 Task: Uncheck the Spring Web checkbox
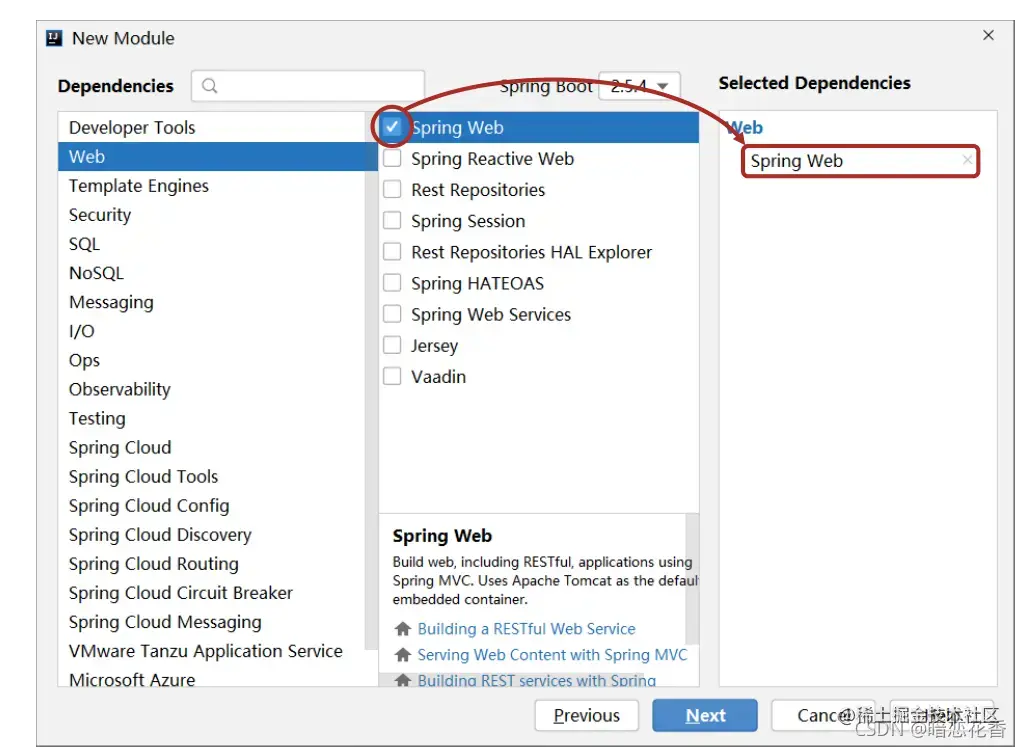pos(392,127)
